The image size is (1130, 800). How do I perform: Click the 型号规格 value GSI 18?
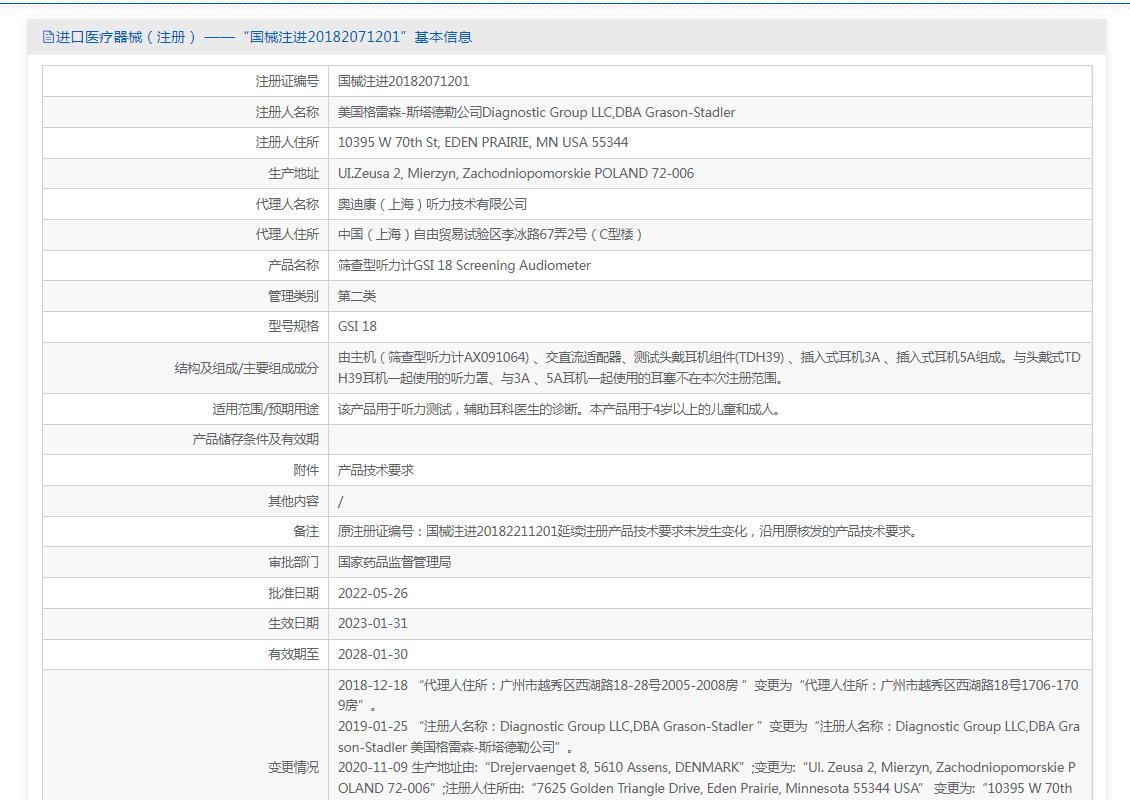[357, 326]
